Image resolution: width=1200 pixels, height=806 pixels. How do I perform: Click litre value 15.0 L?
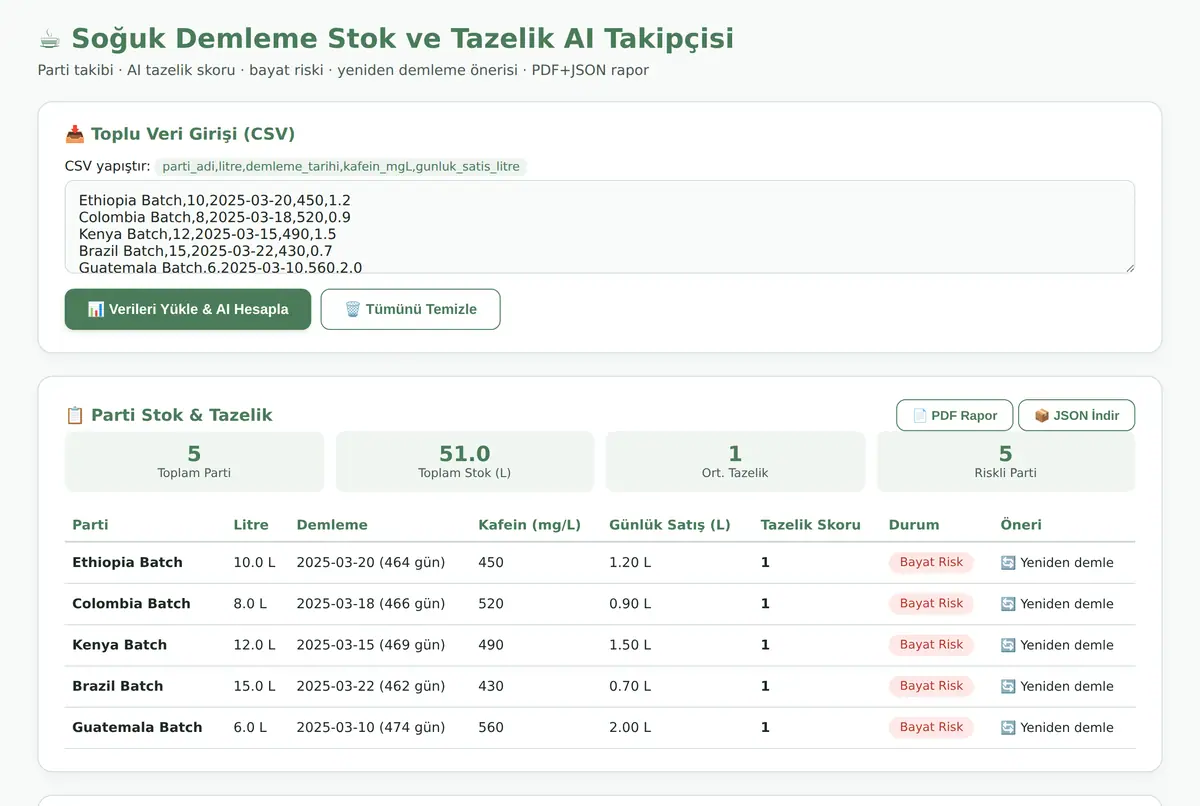pyautogui.click(x=254, y=686)
